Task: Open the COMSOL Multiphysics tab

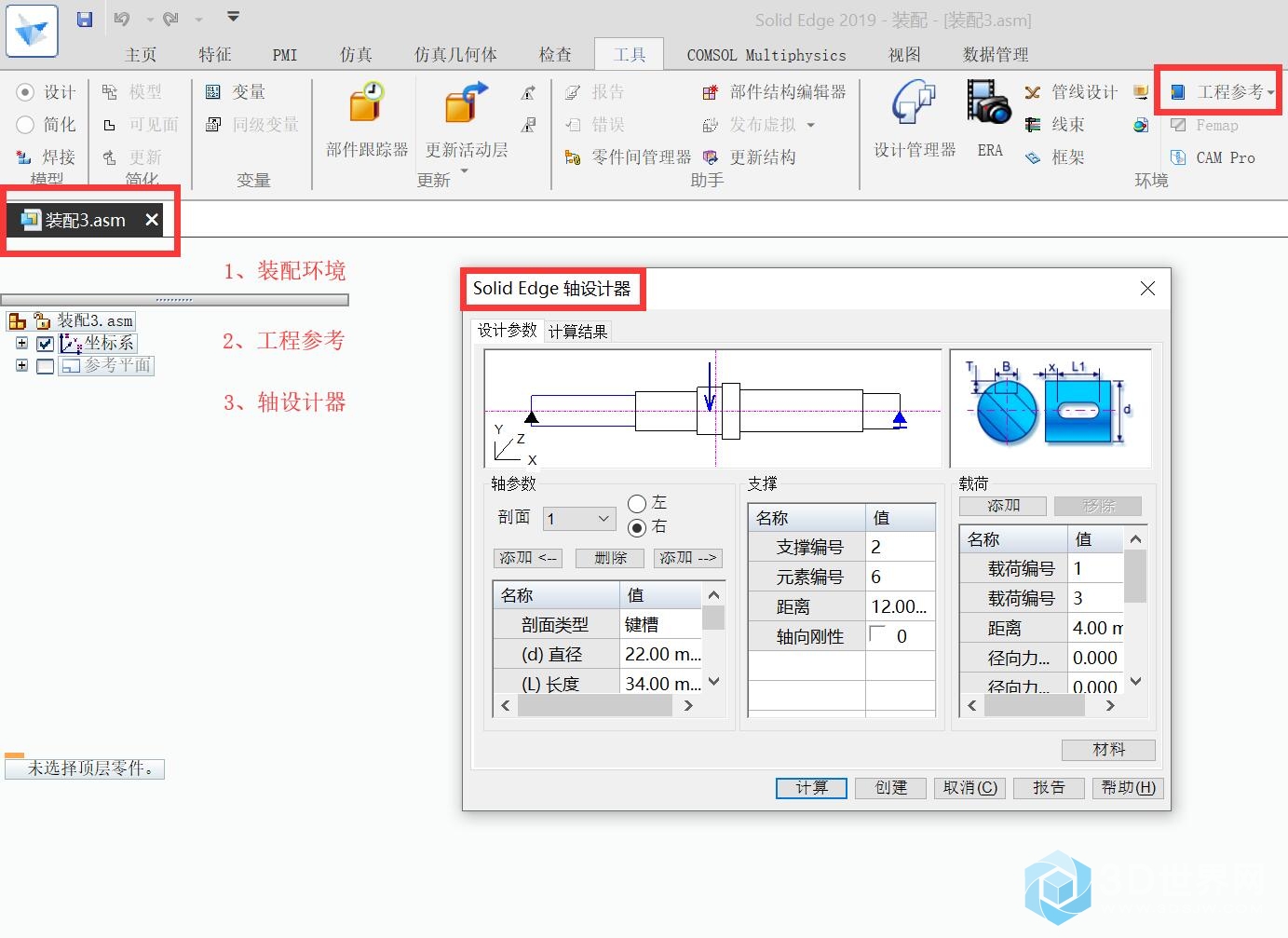Action: (x=766, y=54)
